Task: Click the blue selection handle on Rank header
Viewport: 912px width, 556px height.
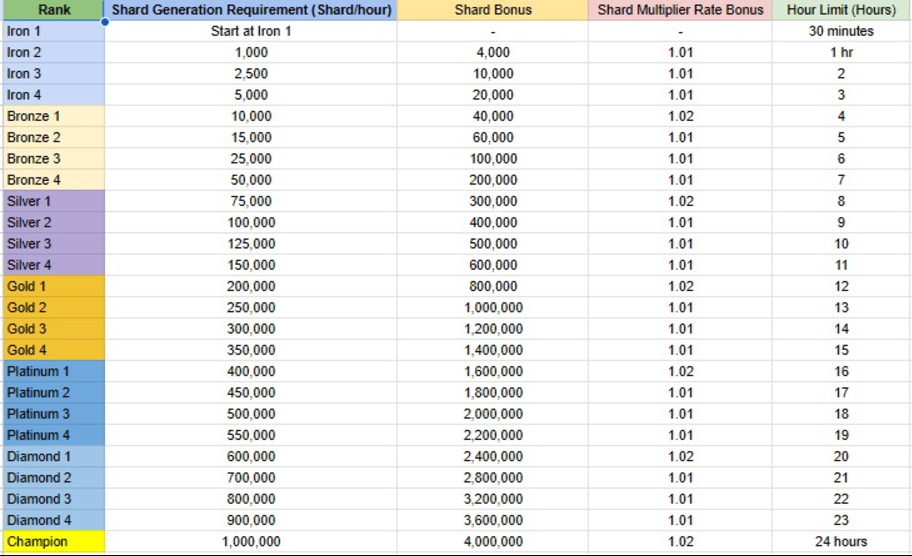Action: 105,22
